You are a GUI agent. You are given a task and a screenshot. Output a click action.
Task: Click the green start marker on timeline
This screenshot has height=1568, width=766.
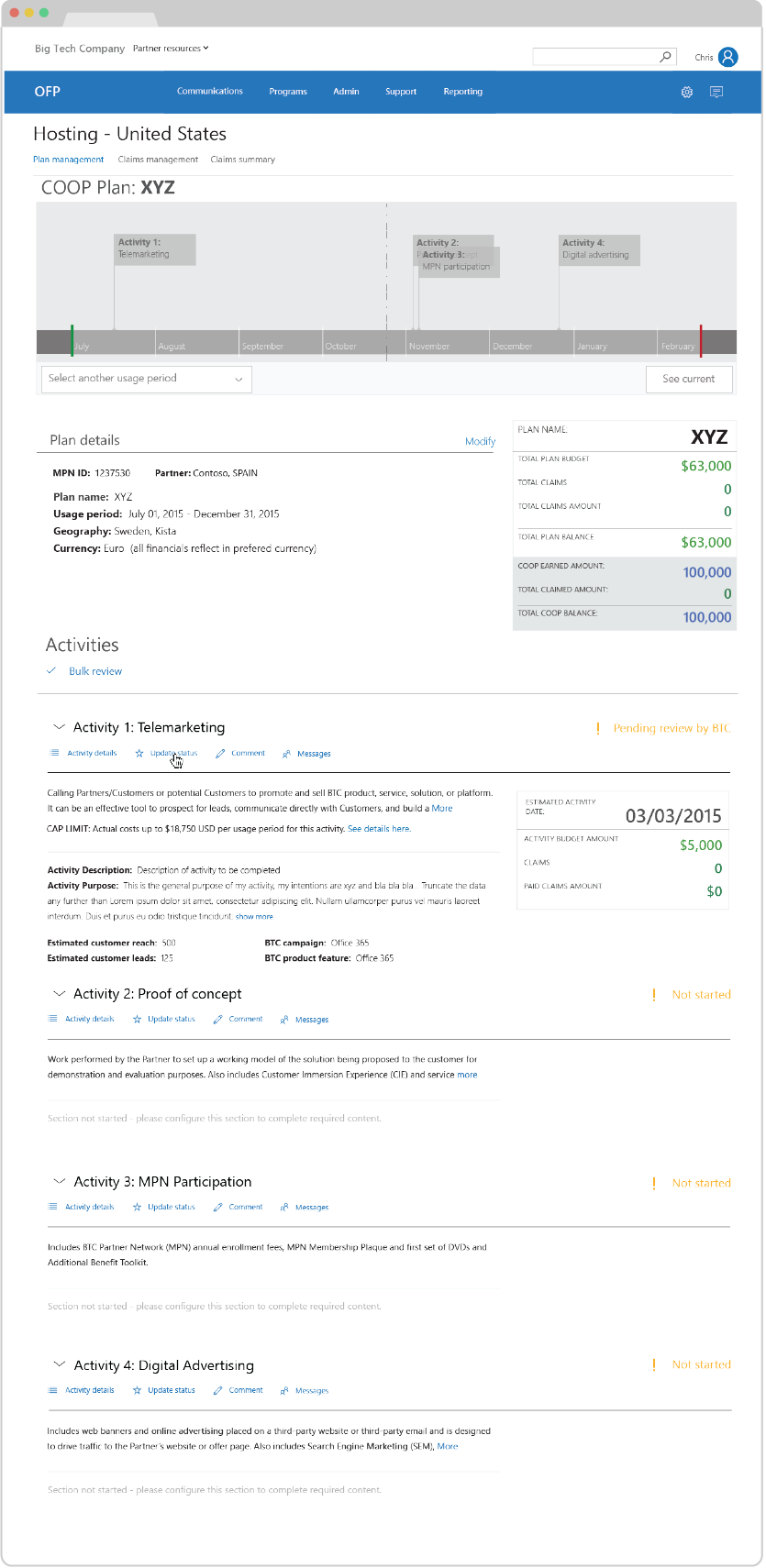point(72,340)
